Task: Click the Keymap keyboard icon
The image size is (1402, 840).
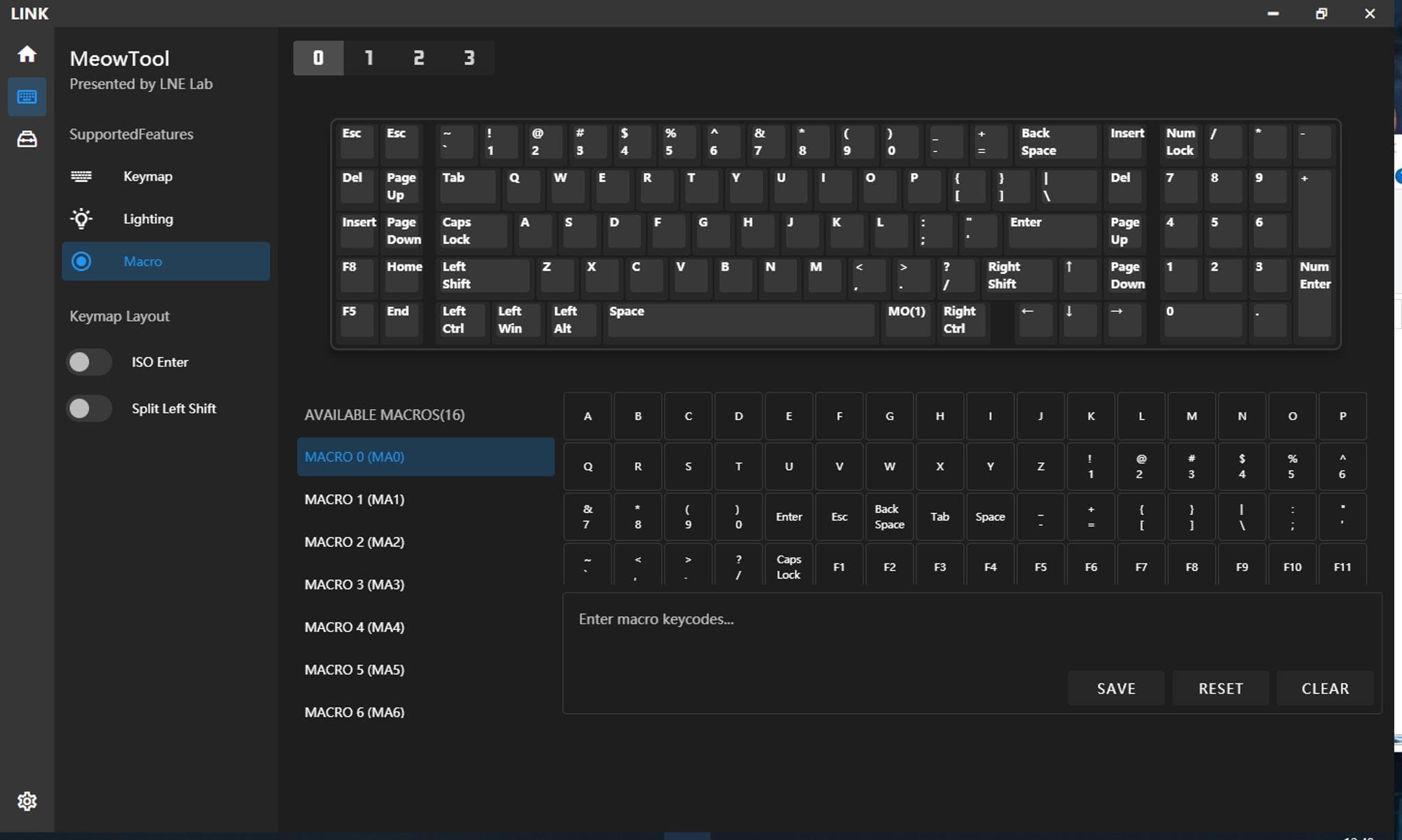Action: (81, 177)
